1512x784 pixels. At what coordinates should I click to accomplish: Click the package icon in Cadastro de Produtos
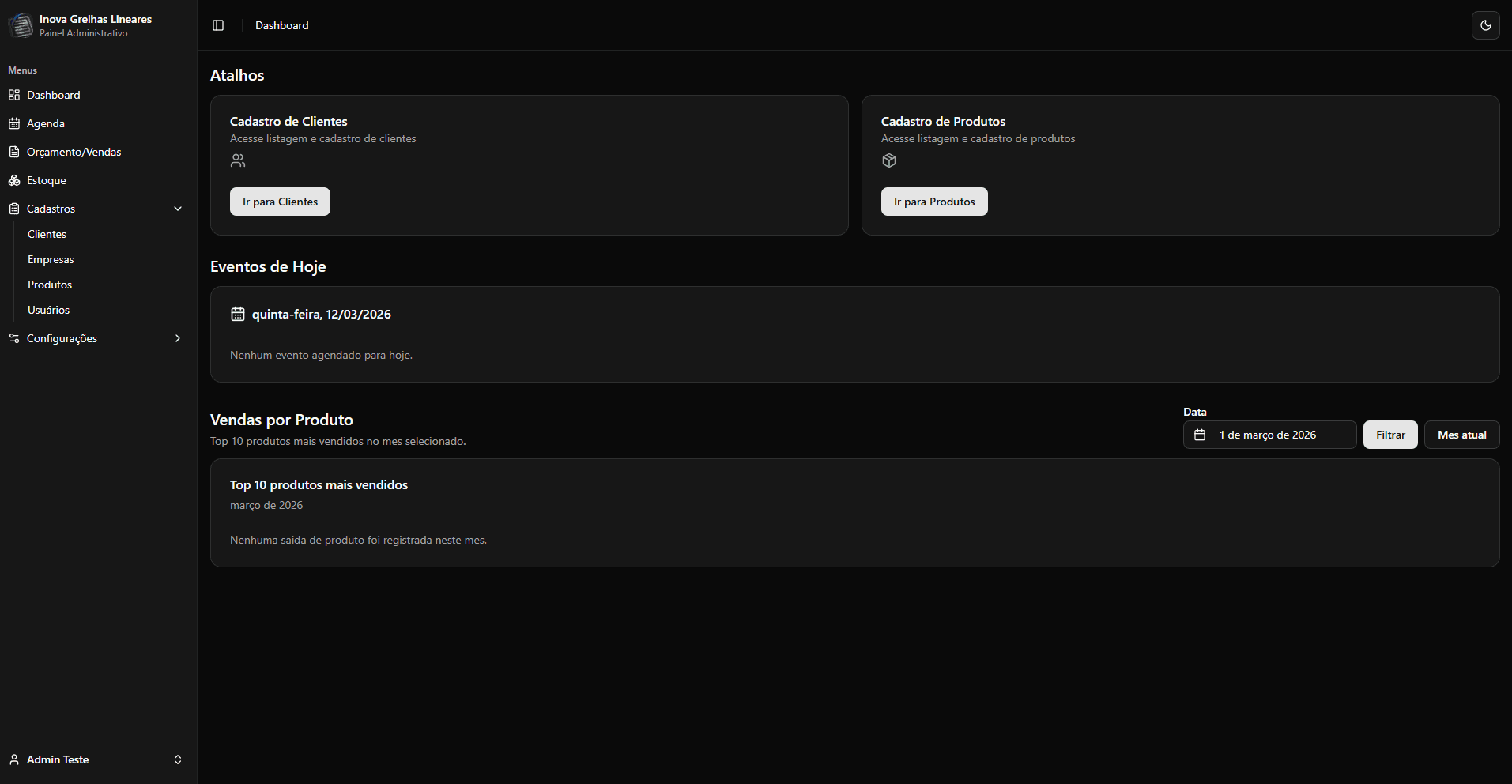(x=889, y=160)
